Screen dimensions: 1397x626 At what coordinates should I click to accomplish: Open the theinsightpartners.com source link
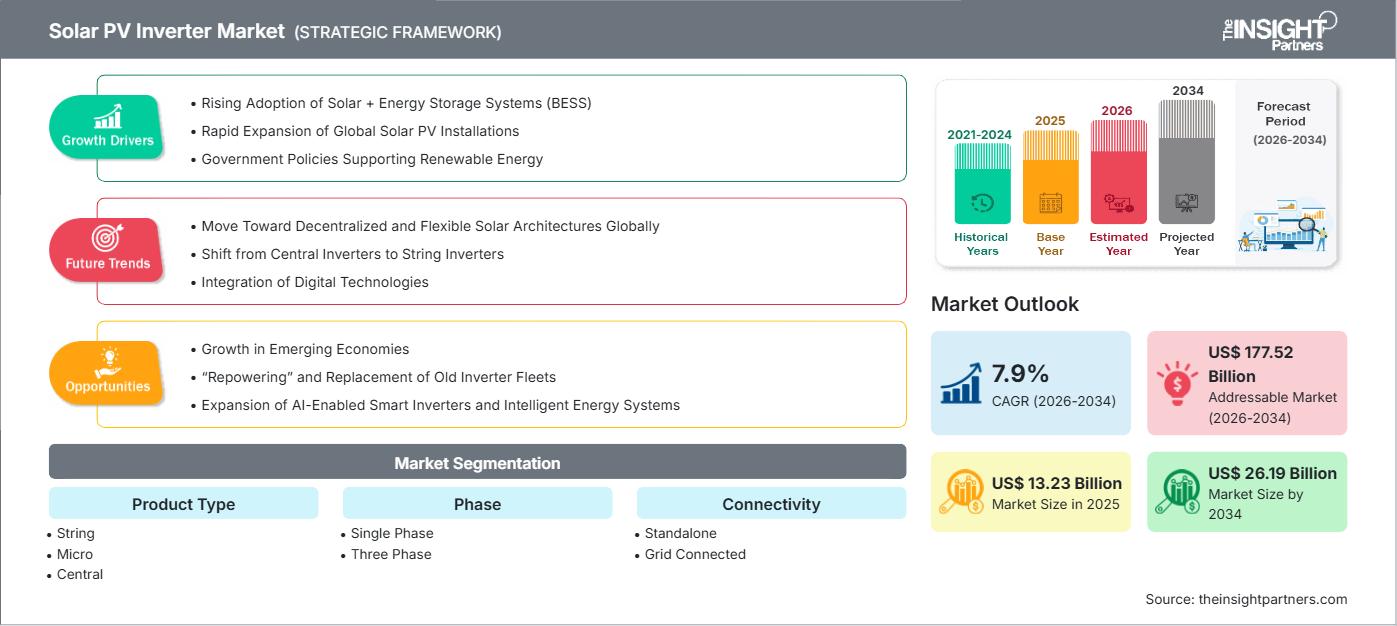pos(1272,599)
